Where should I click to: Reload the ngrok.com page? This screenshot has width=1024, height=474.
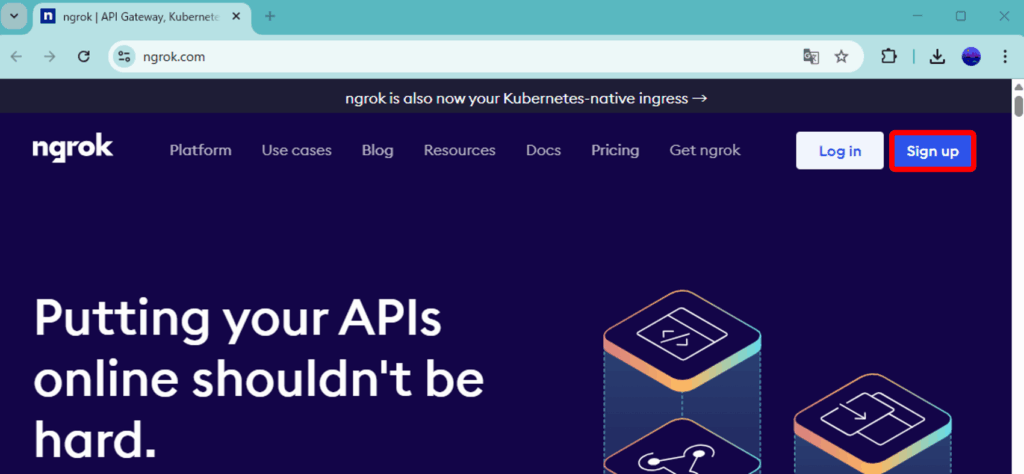coord(84,57)
